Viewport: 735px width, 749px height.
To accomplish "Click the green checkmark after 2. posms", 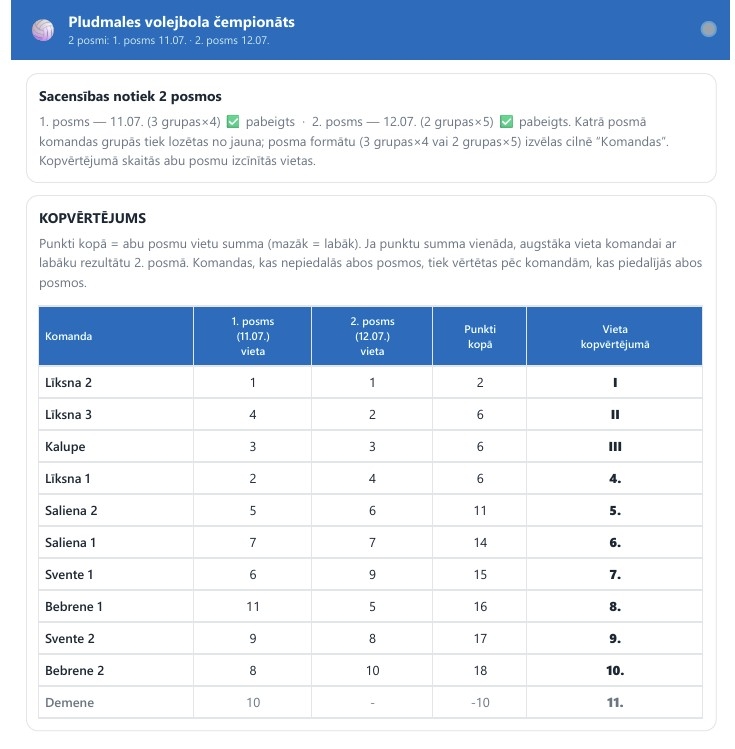I will [x=506, y=122].
